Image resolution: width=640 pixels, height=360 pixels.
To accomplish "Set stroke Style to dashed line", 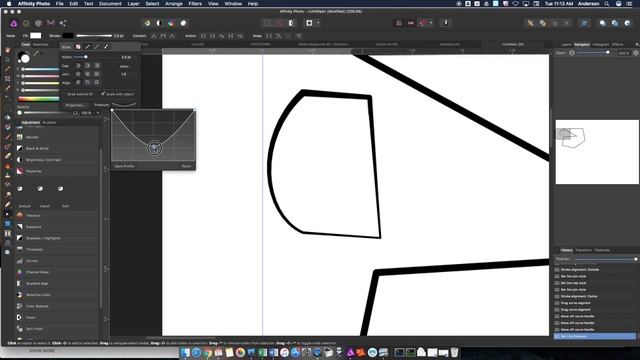I will click(x=97, y=47).
